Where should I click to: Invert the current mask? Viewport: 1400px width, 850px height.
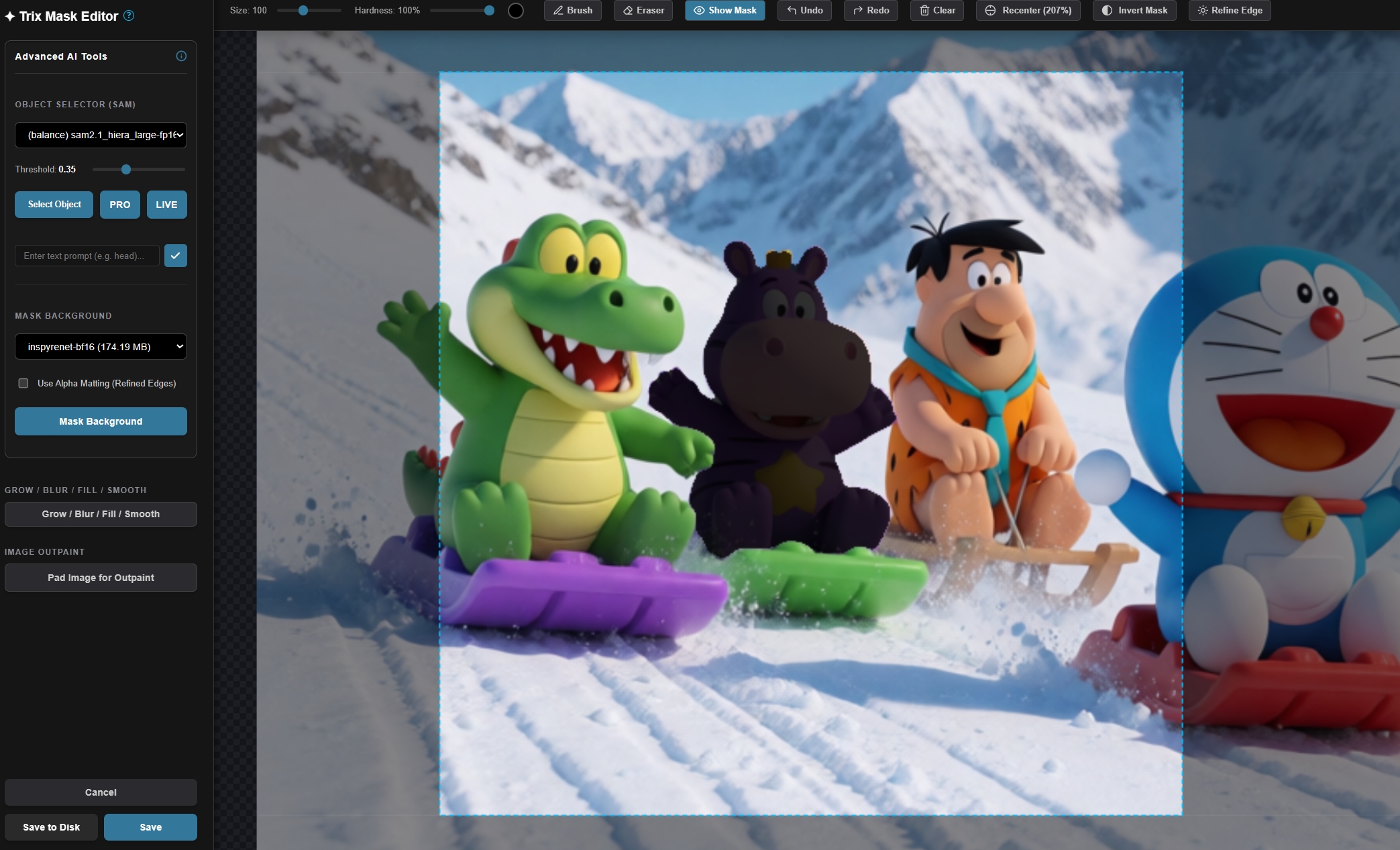click(1134, 11)
